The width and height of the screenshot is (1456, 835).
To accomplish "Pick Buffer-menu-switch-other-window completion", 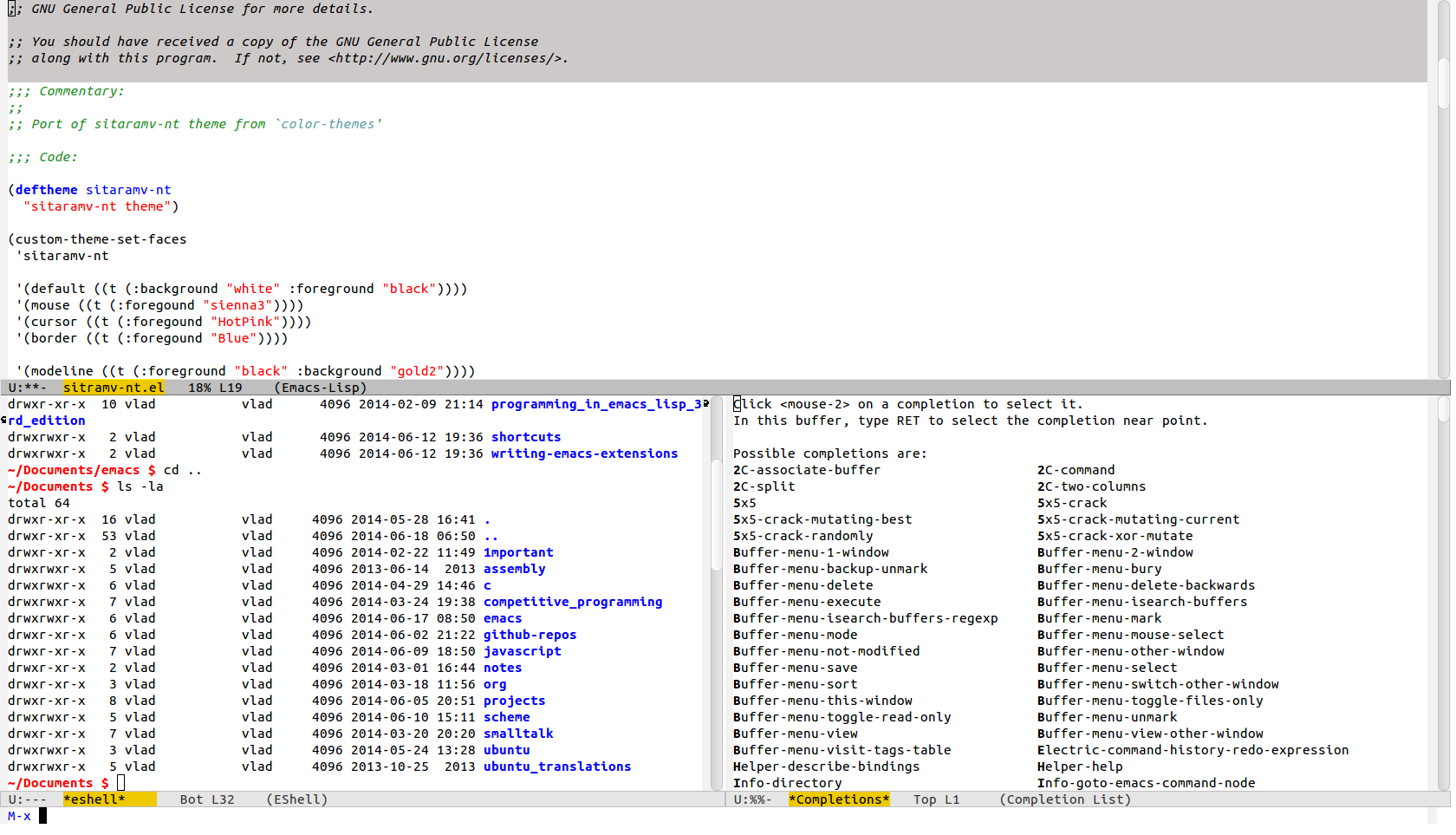I will point(1158,684).
